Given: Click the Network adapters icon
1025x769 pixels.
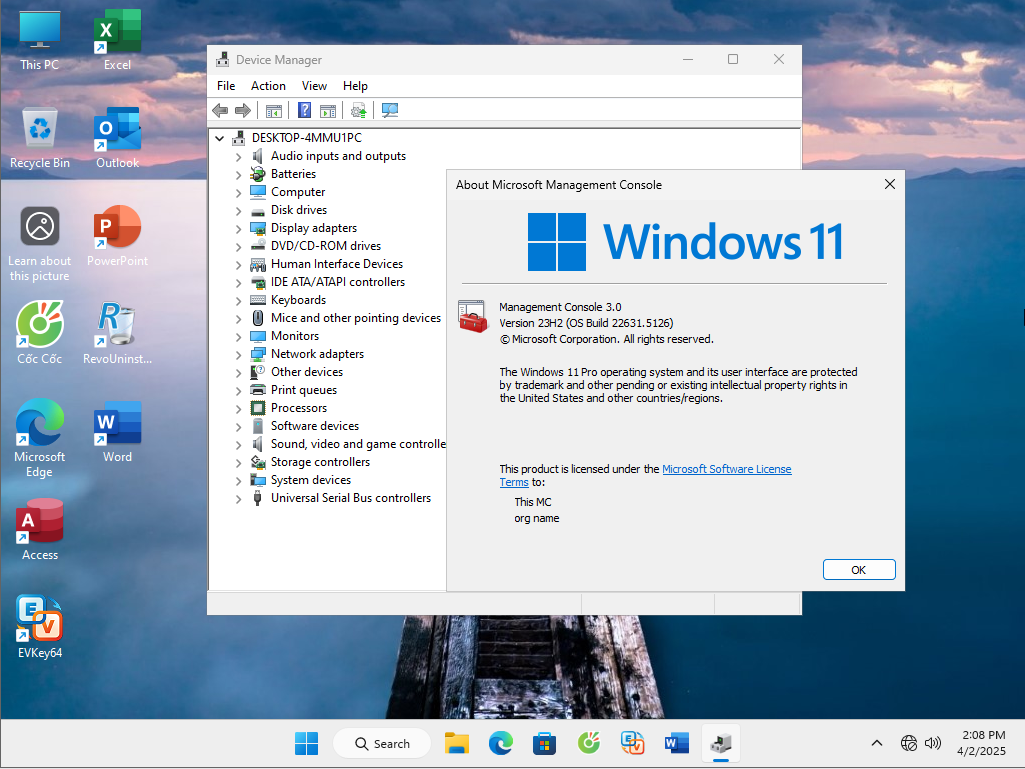Looking at the screenshot, I should click(258, 354).
